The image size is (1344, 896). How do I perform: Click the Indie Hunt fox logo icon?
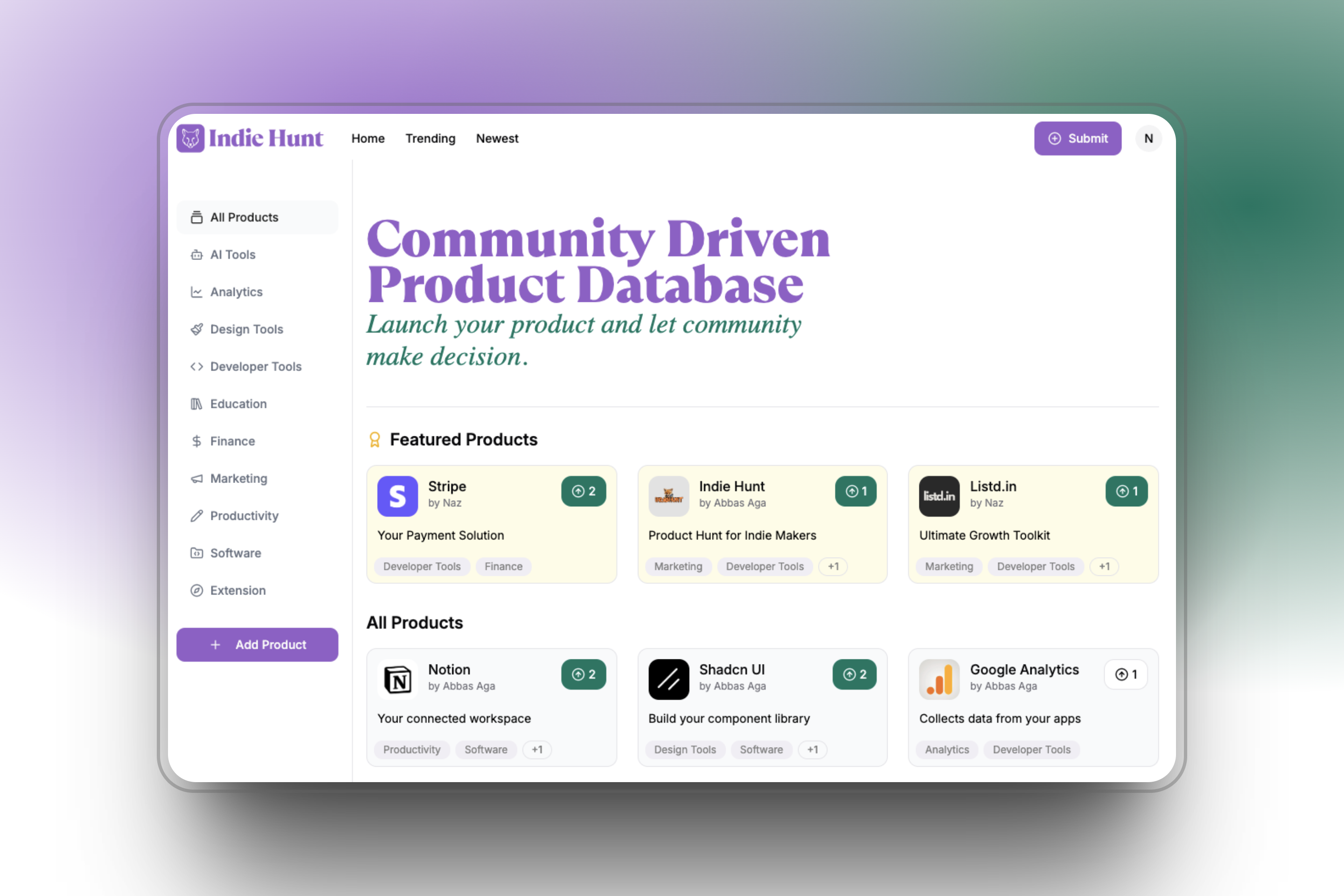[190, 138]
